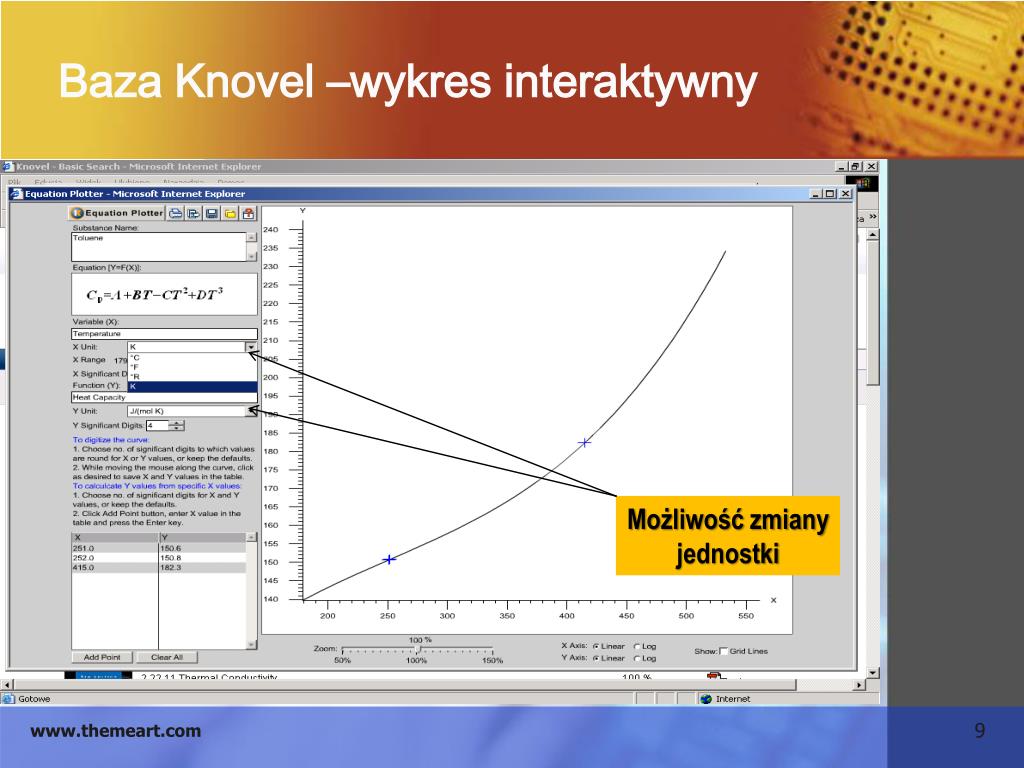Click the Cp equation display box
The image size is (1024, 768).
tap(165, 295)
